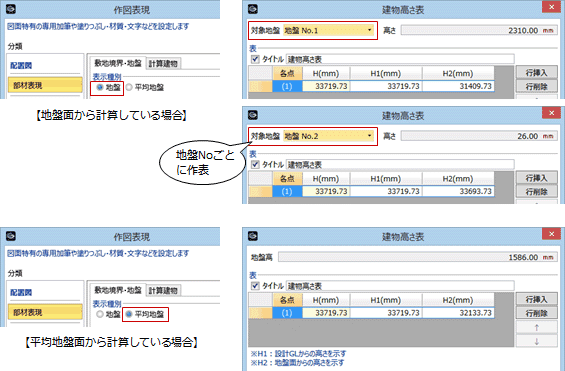Click H1(mm) cell 33719.73 in 地盤 No.1 dialog

386,86
